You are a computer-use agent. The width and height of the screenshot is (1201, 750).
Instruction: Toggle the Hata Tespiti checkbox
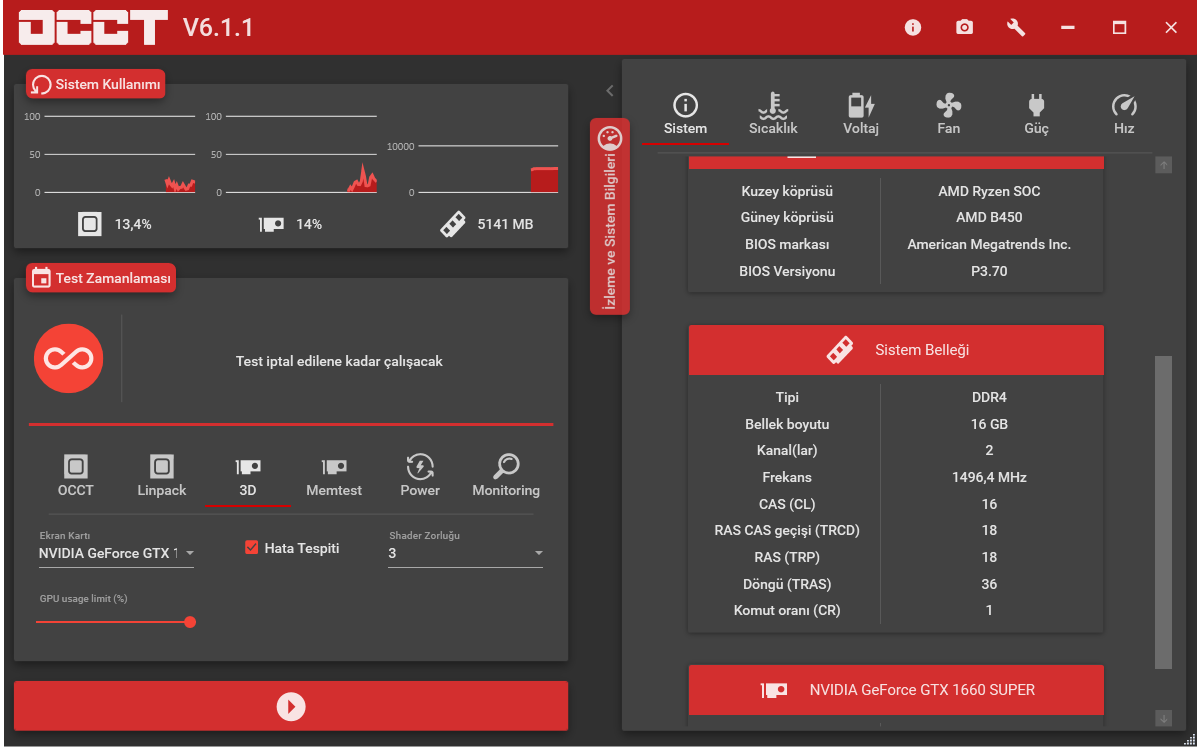(x=251, y=547)
